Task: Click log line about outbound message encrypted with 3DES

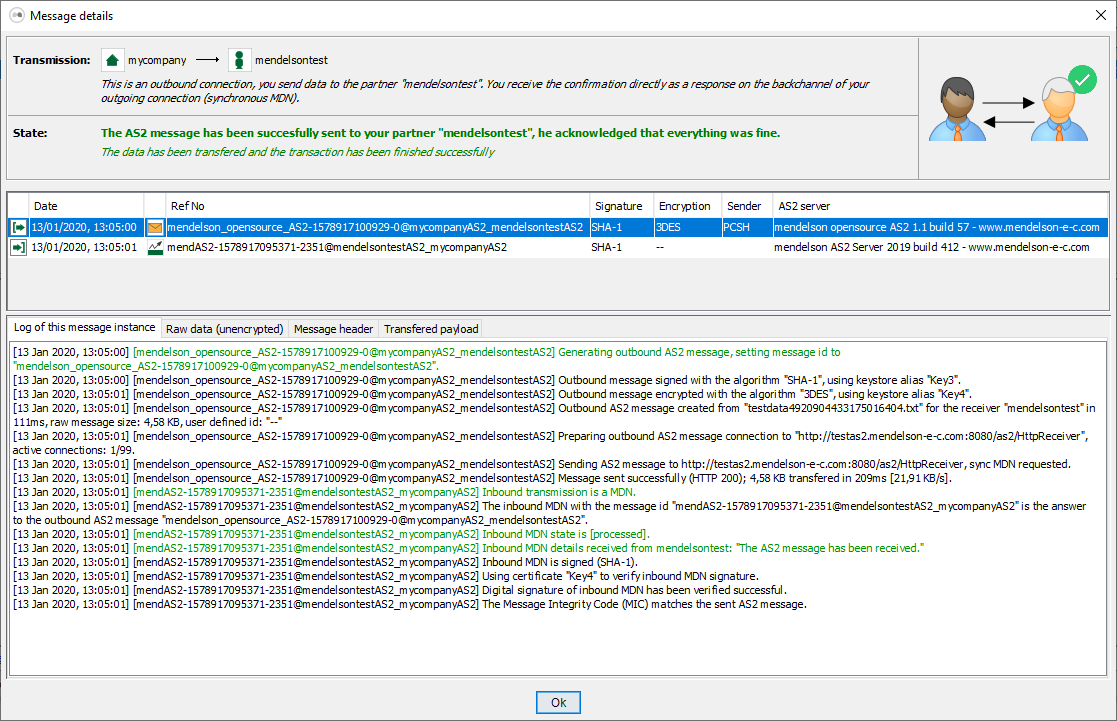Action: [492, 394]
